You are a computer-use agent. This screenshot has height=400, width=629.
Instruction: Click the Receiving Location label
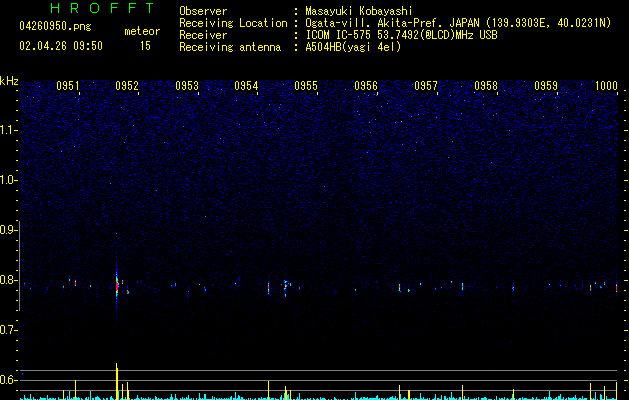coord(233,23)
